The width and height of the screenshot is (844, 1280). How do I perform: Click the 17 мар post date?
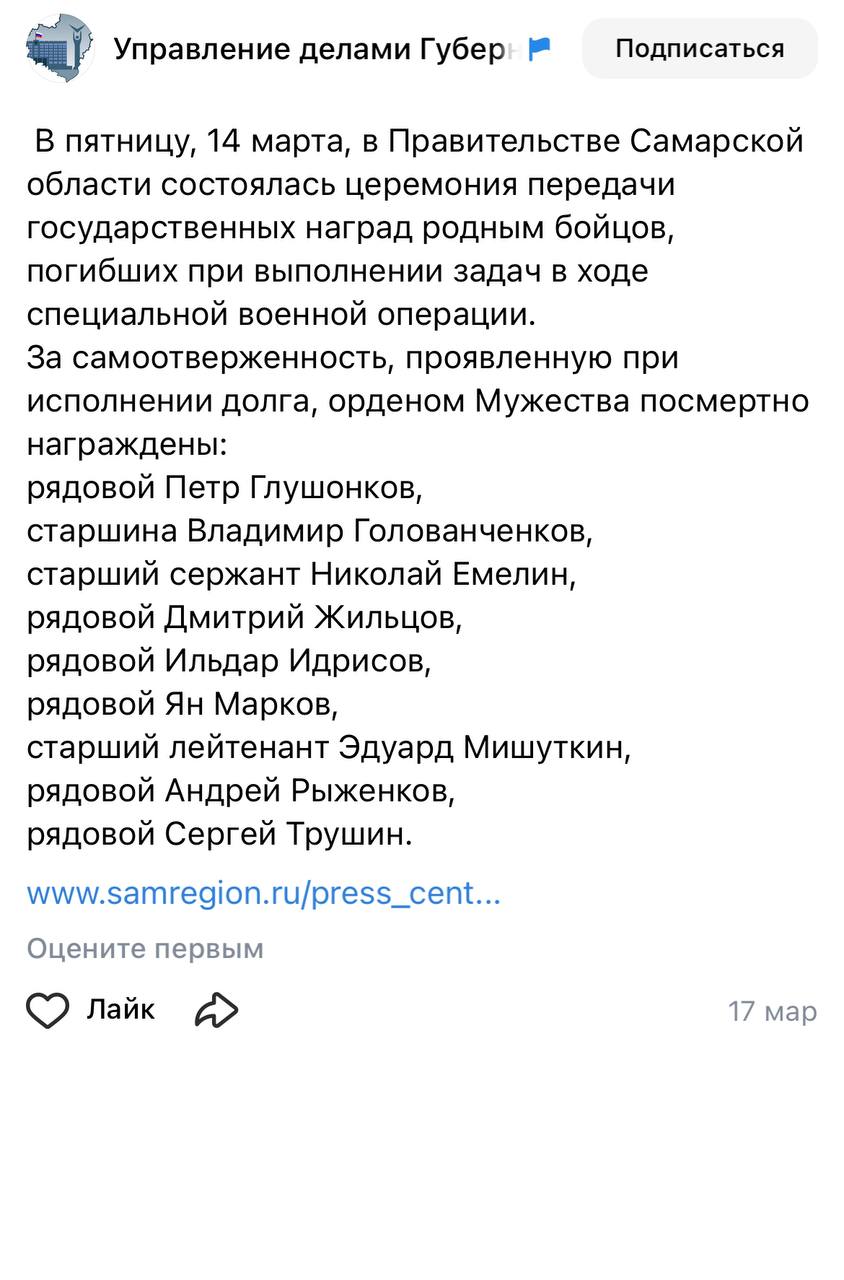pos(773,1011)
